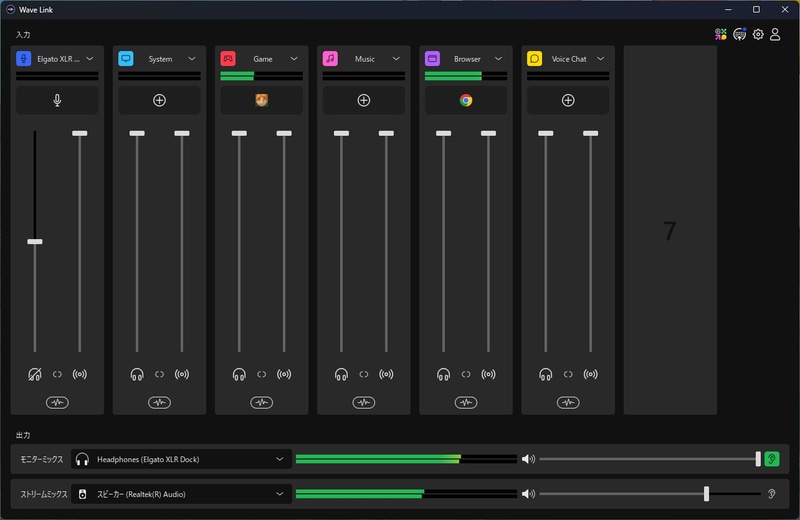This screenshot has width=800, height=520.
Task: Open the feedback chat icon at top right
Action: [x=739, y=34]
